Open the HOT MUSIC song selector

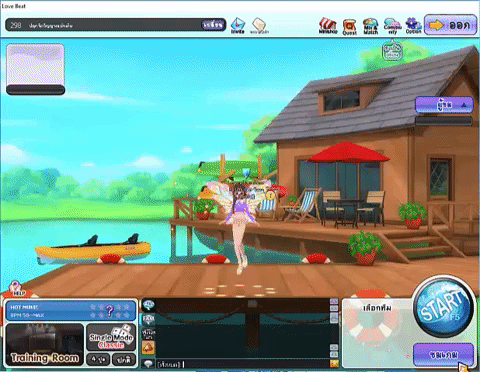[71, 311]
